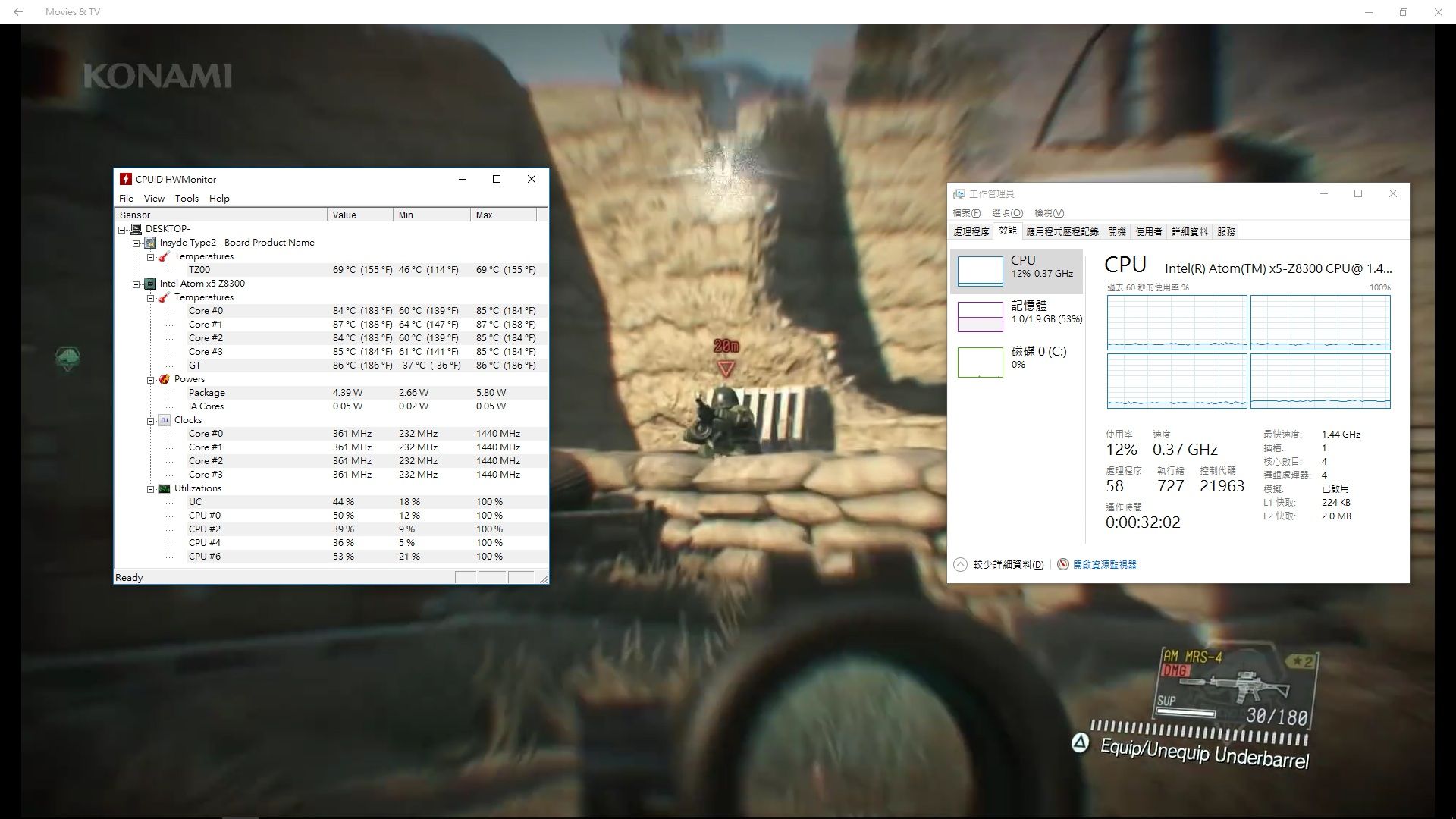Click the Resource Monitor icon
Image resolution: width=1456 pixels, height=819 pixels.
click(1063, 564)
